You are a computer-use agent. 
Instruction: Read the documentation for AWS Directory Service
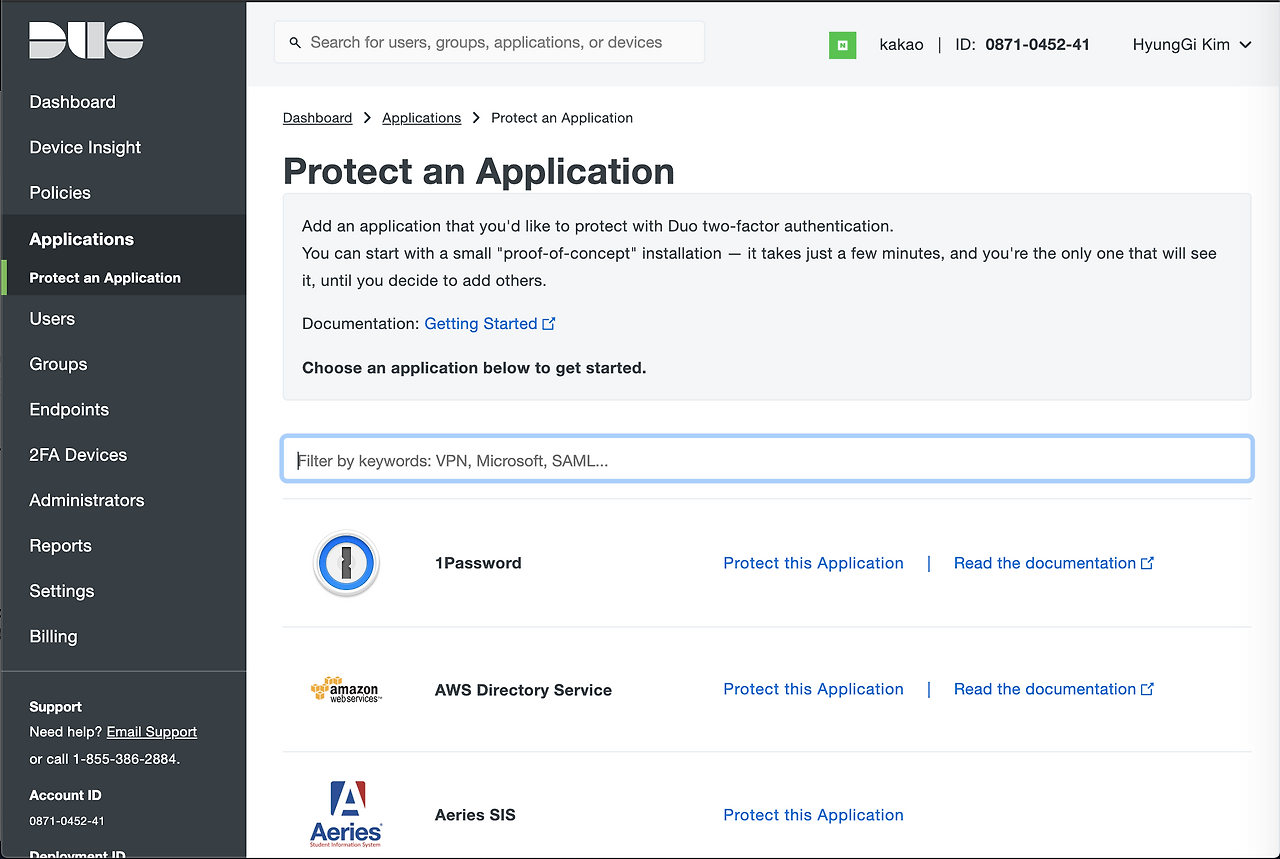click(1045, 689)
